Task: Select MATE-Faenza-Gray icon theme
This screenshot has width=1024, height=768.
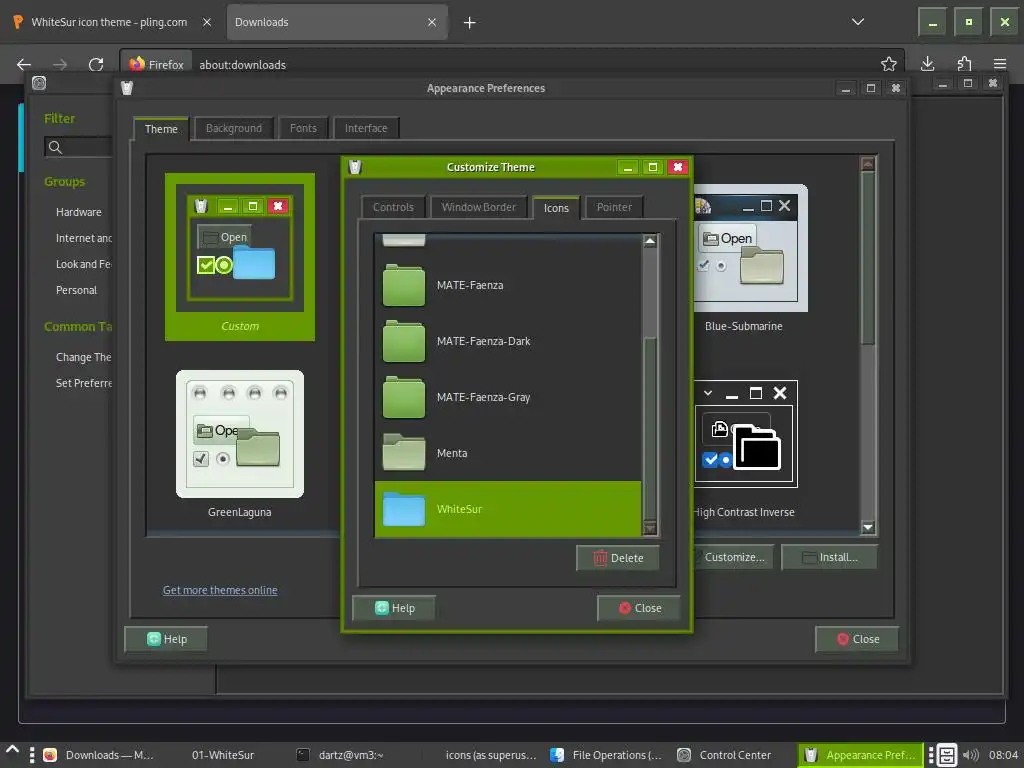Action: click(x=508, y=397)
